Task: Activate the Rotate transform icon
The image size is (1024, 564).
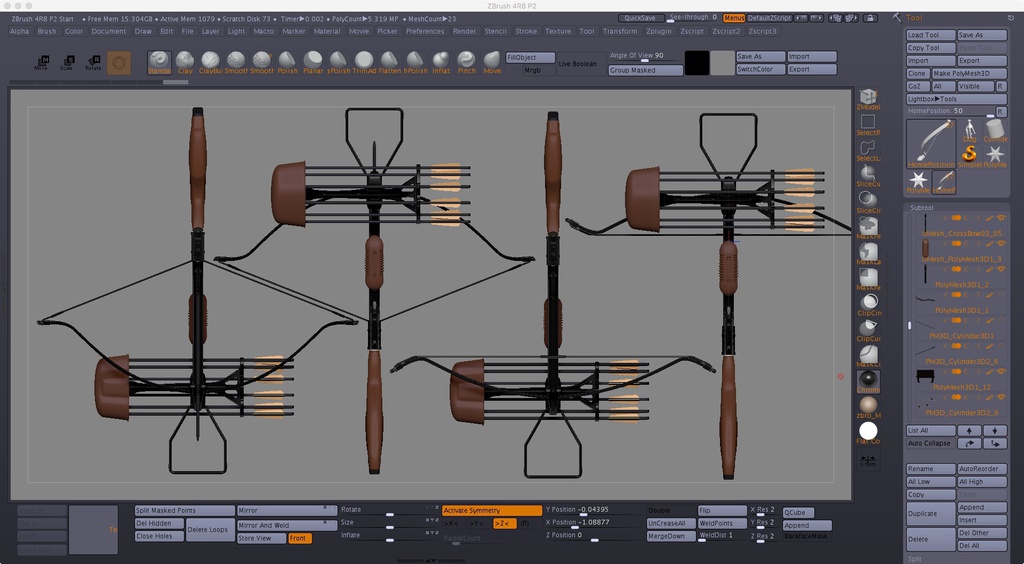Action: [93, 63]
